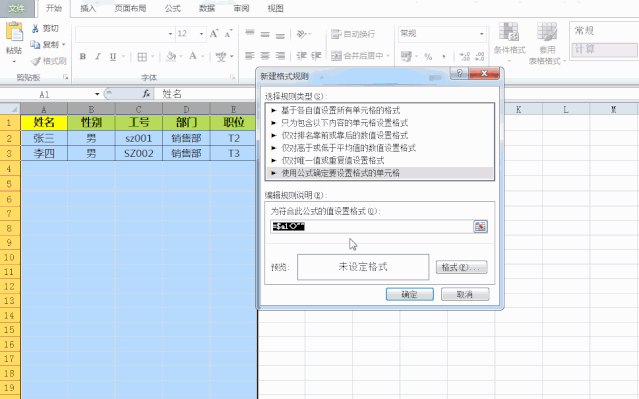639x399 pixels.
Task: Decrease font size with smaller A
Action: tap(228, 34)
